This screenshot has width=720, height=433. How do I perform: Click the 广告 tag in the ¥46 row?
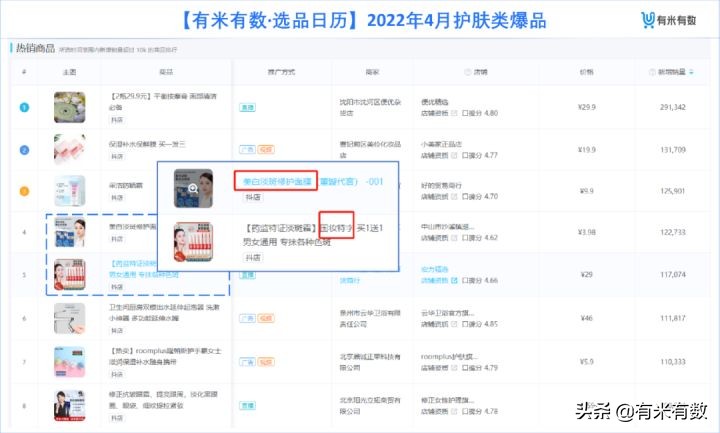(248, 318)
